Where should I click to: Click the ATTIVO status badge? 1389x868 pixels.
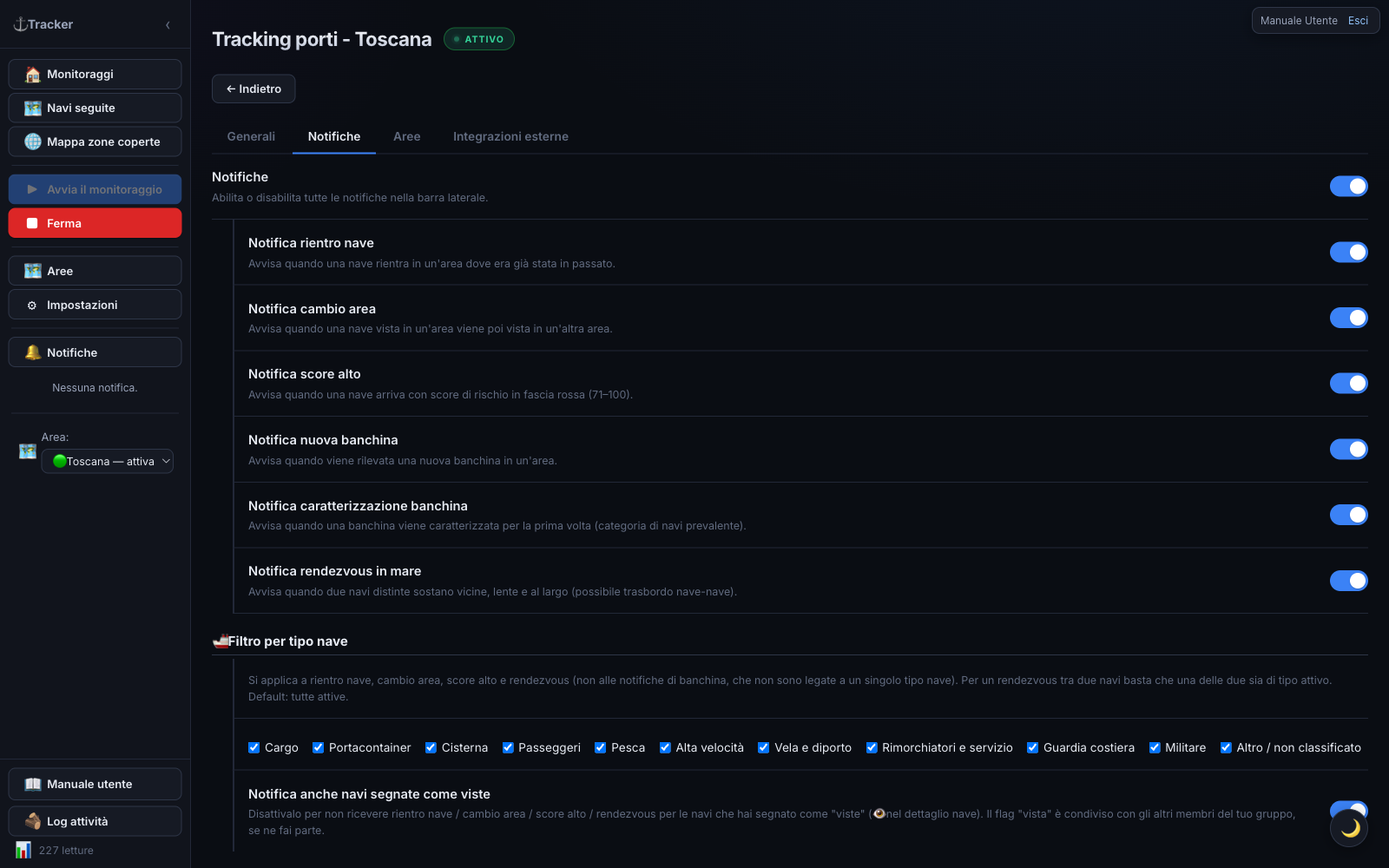point(479,39)
